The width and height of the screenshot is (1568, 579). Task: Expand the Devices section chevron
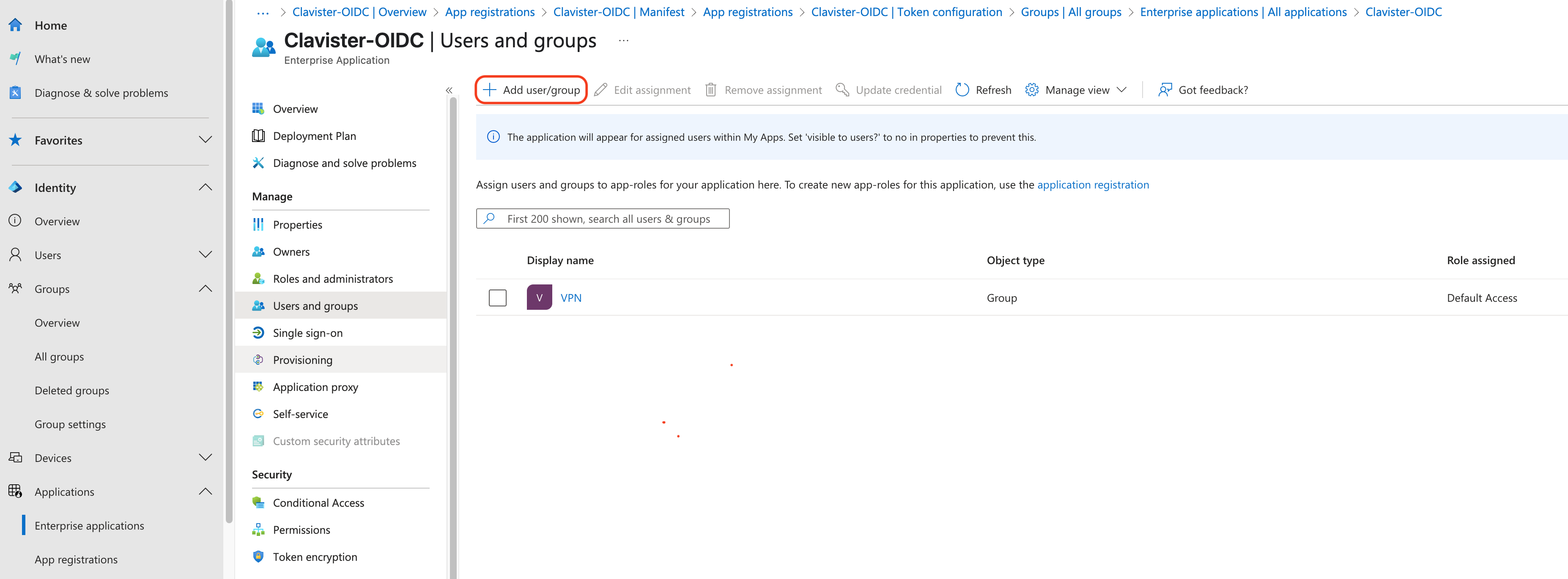[x=205, y=457]
